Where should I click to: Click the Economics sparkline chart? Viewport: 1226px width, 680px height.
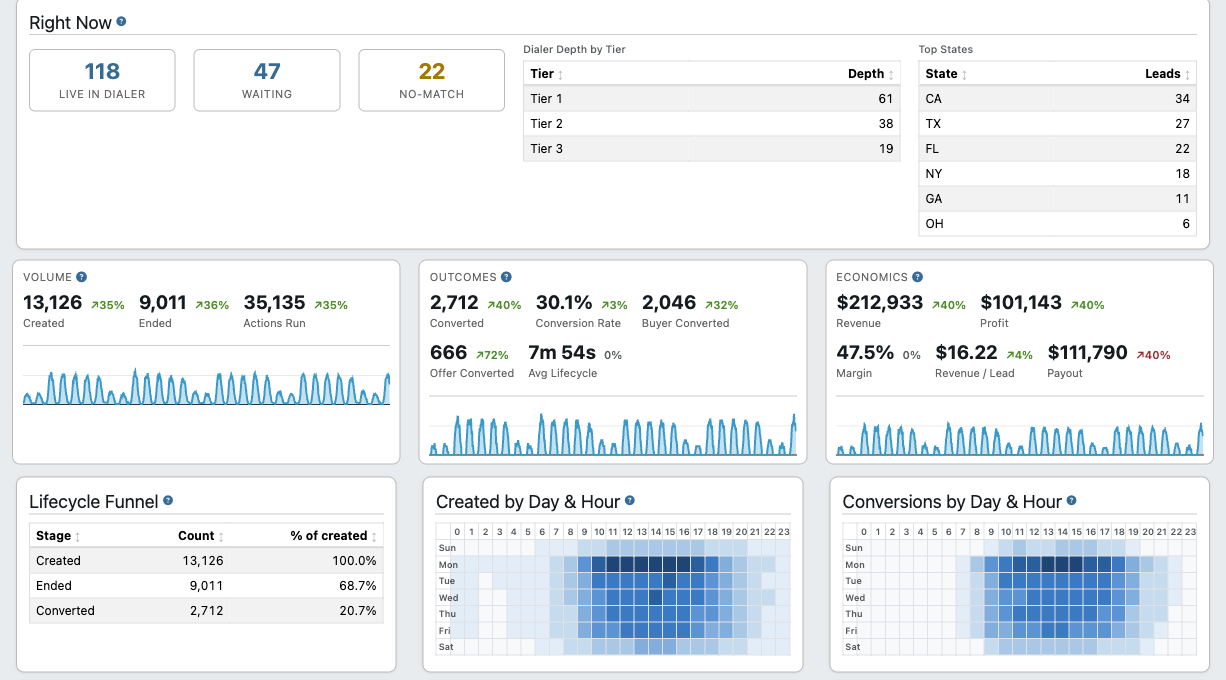tap(1020, 438)
